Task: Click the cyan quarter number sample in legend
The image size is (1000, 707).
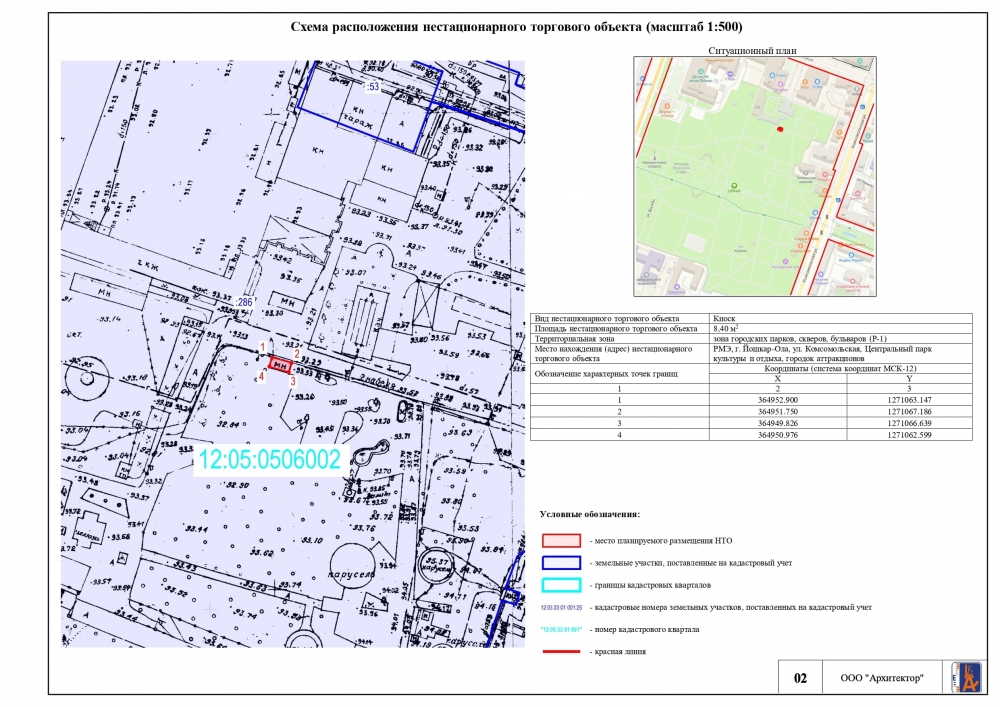Action: [560, 629]
